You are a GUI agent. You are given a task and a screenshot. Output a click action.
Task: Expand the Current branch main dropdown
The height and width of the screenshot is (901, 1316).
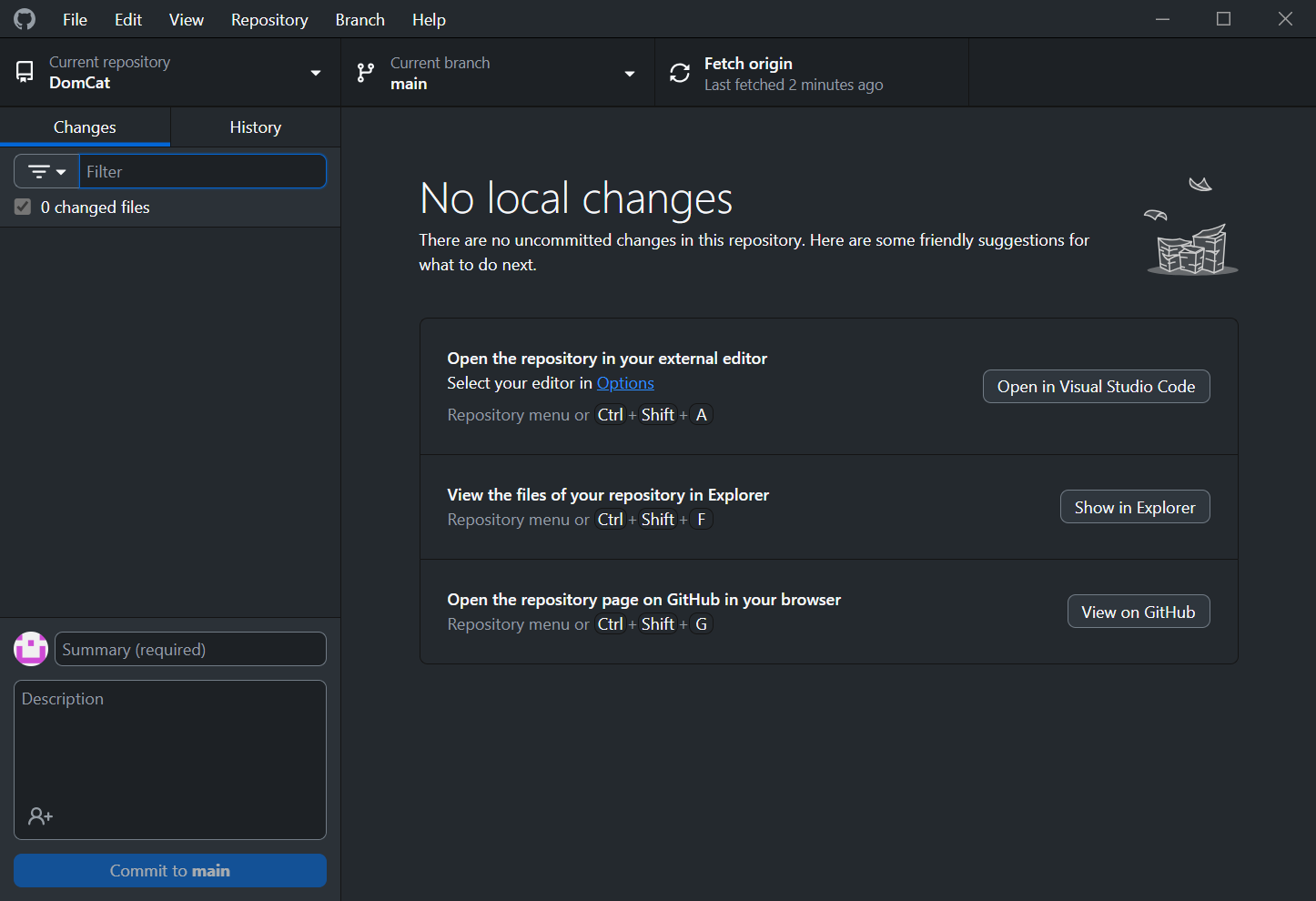tap(629, 73)
